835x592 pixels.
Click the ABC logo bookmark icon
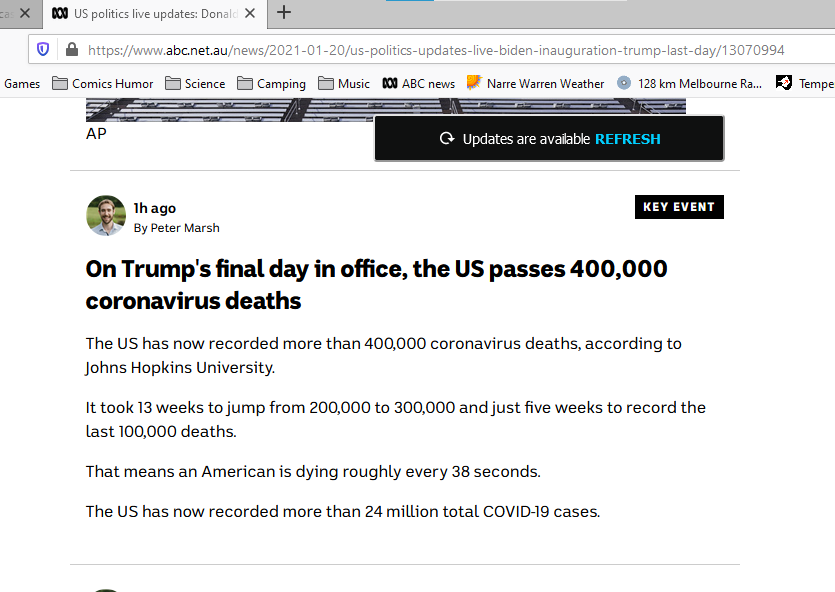[390, 83]
